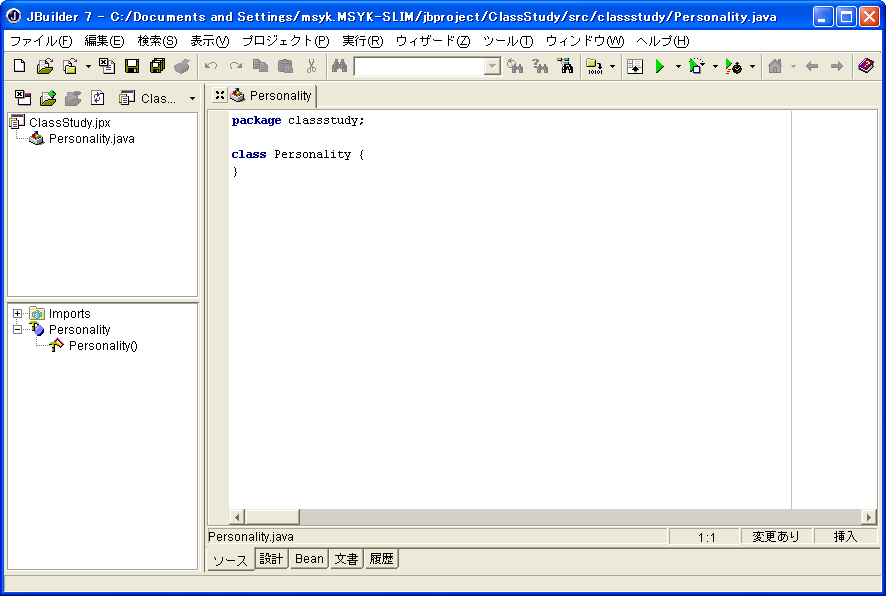Select Personality.java in the project tree
Viewport: 886px width, 596px height.
pyautogui.click(x=91, y=139)
